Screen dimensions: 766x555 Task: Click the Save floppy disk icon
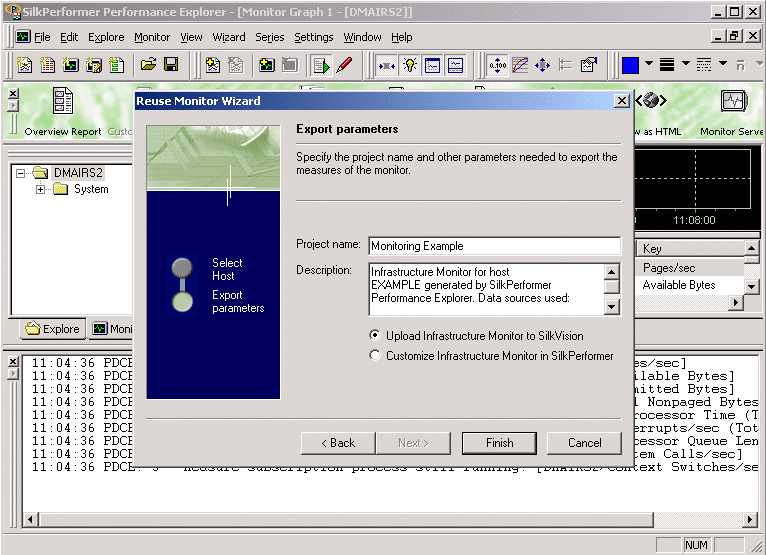pos(171,64)
